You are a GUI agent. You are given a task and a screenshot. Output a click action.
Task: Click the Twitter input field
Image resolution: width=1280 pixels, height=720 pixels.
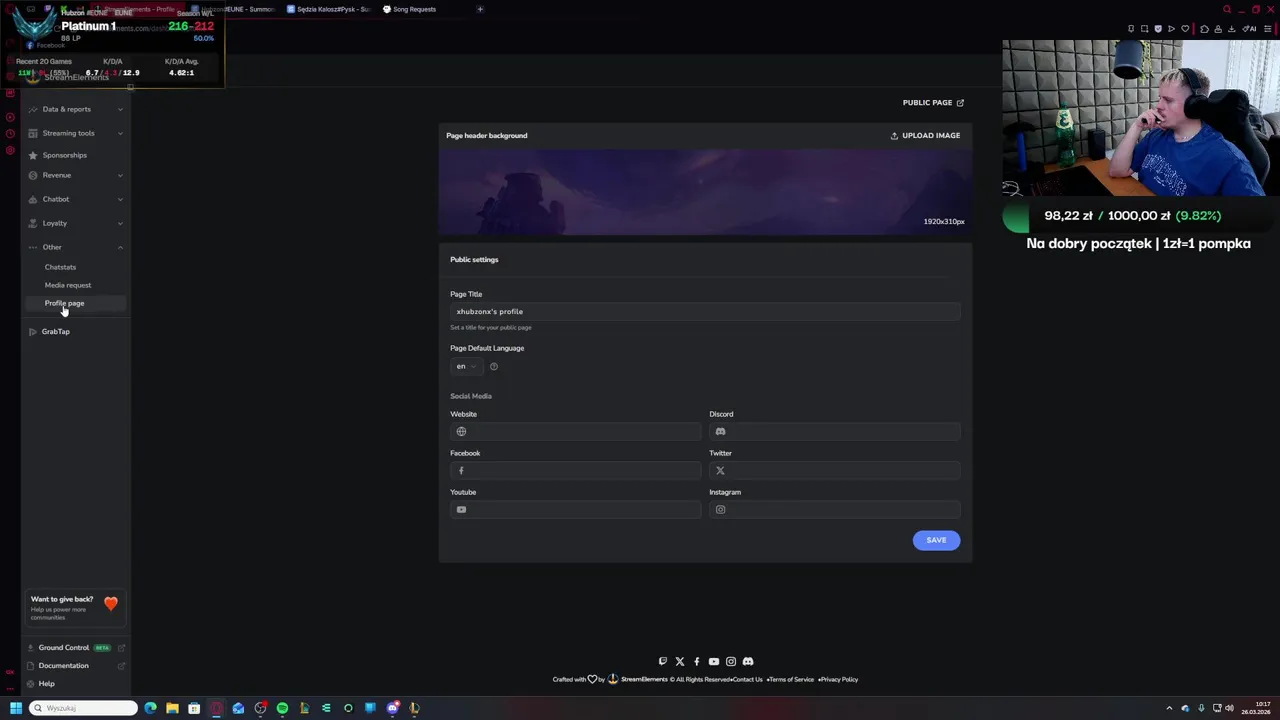835,471
